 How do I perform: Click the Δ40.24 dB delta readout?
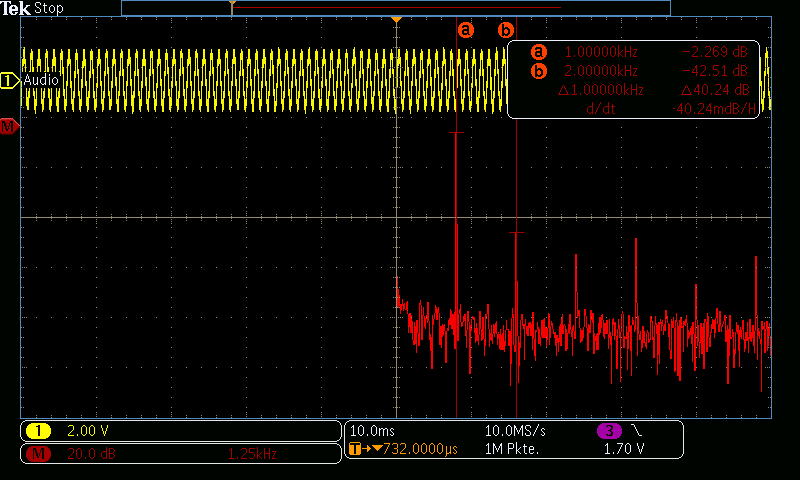(715, 90)
